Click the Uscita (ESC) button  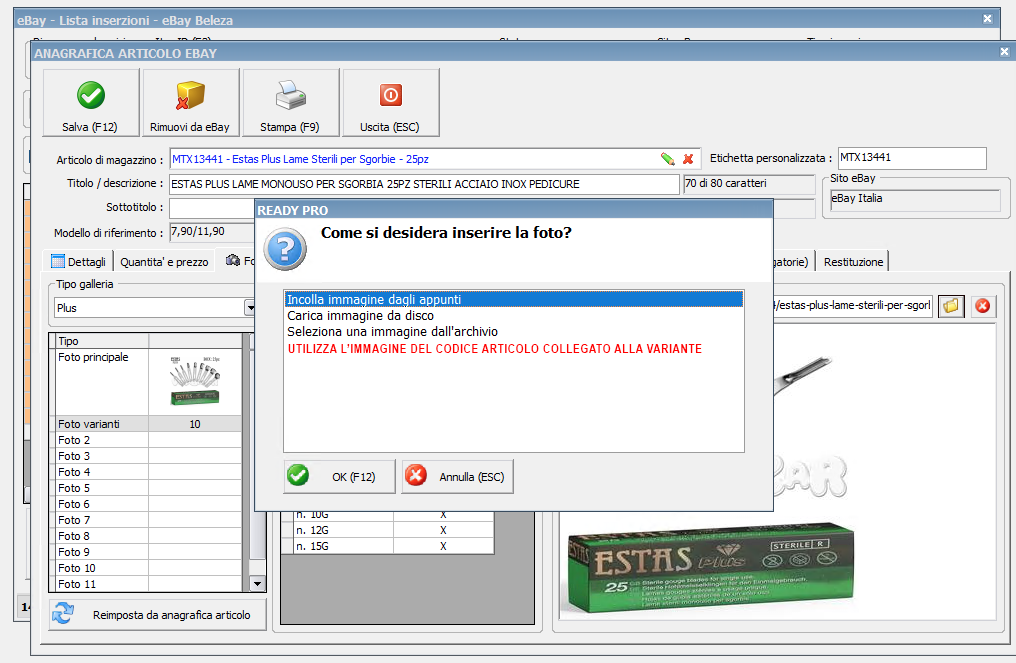(390, 102)
